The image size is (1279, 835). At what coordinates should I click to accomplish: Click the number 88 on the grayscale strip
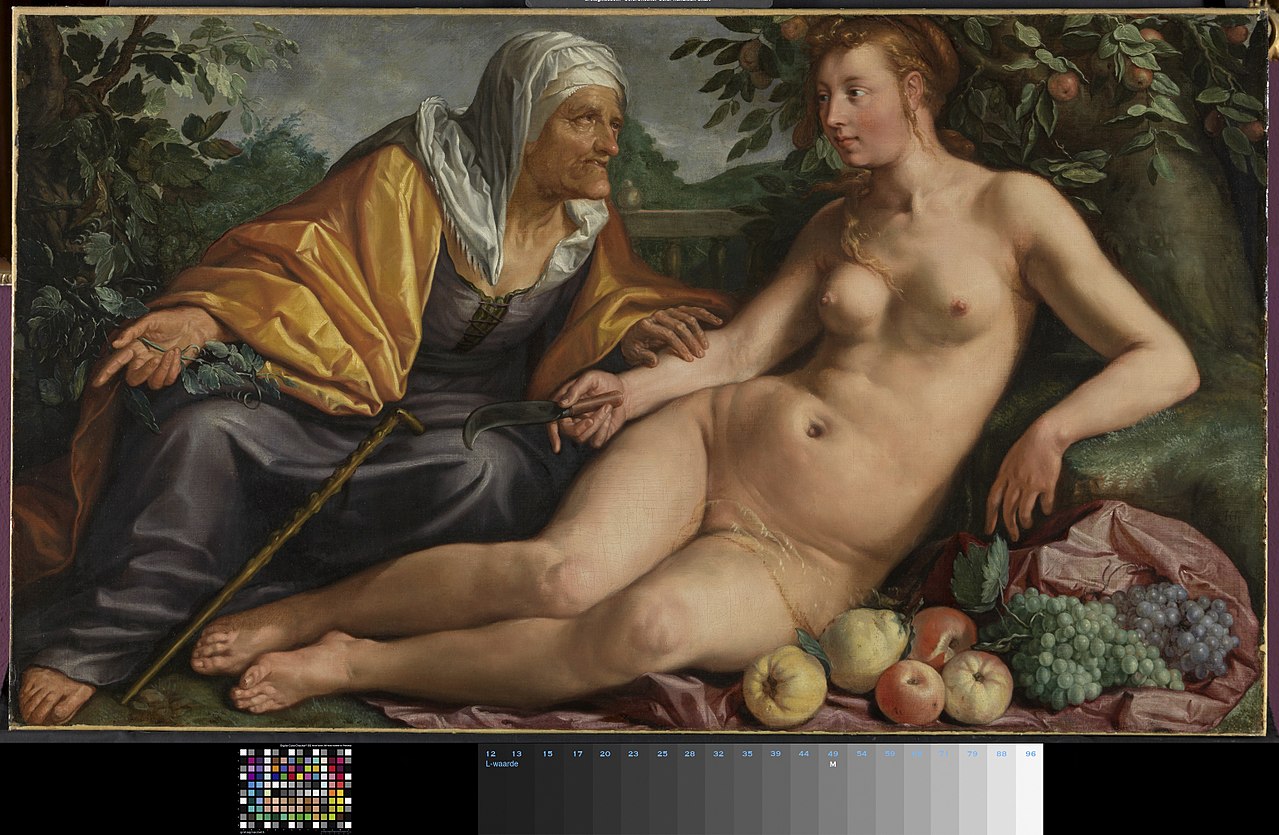tap(1001, 753)
